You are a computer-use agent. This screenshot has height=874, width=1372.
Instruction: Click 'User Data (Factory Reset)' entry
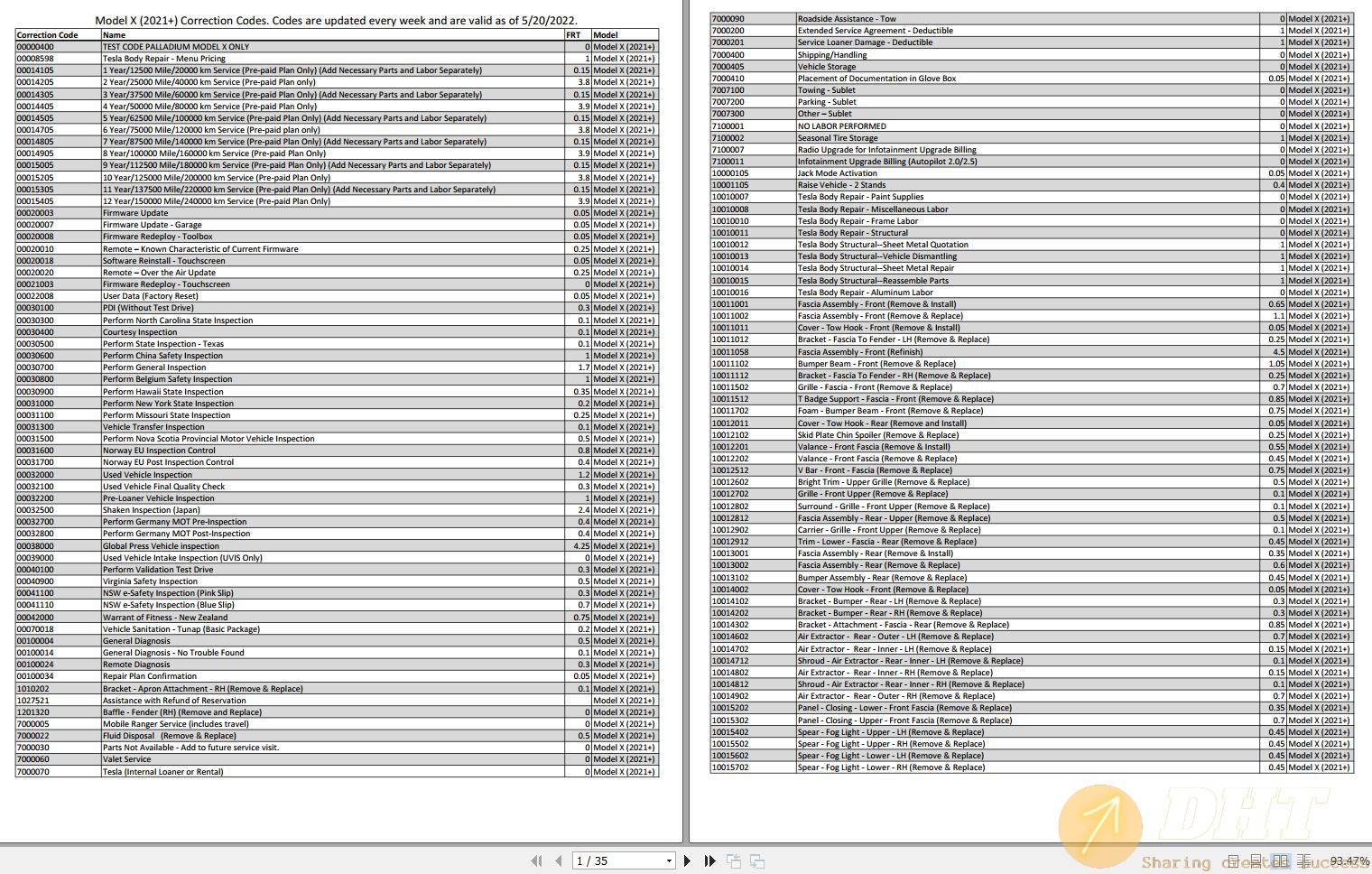point(151,296)
